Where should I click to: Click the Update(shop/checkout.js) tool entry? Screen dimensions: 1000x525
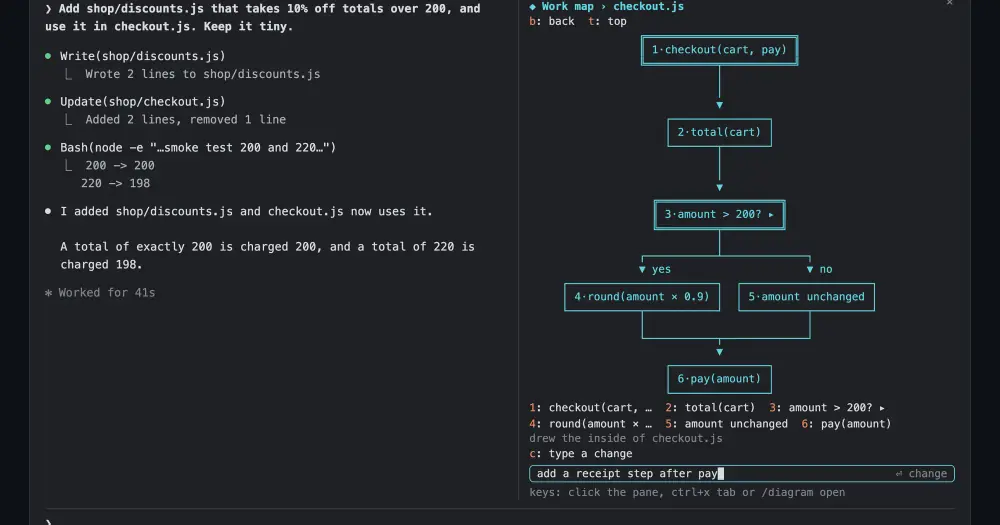point(142,101)
